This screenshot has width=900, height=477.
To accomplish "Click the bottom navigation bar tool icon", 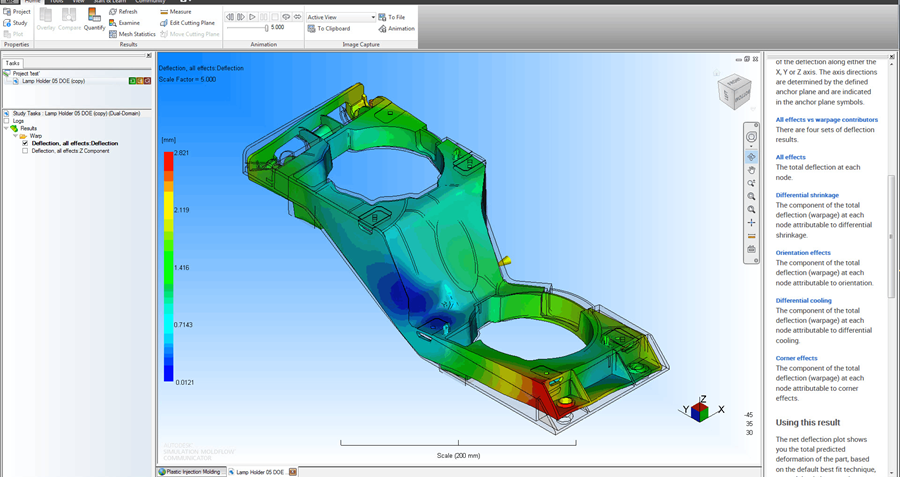I will click(751, 249).
